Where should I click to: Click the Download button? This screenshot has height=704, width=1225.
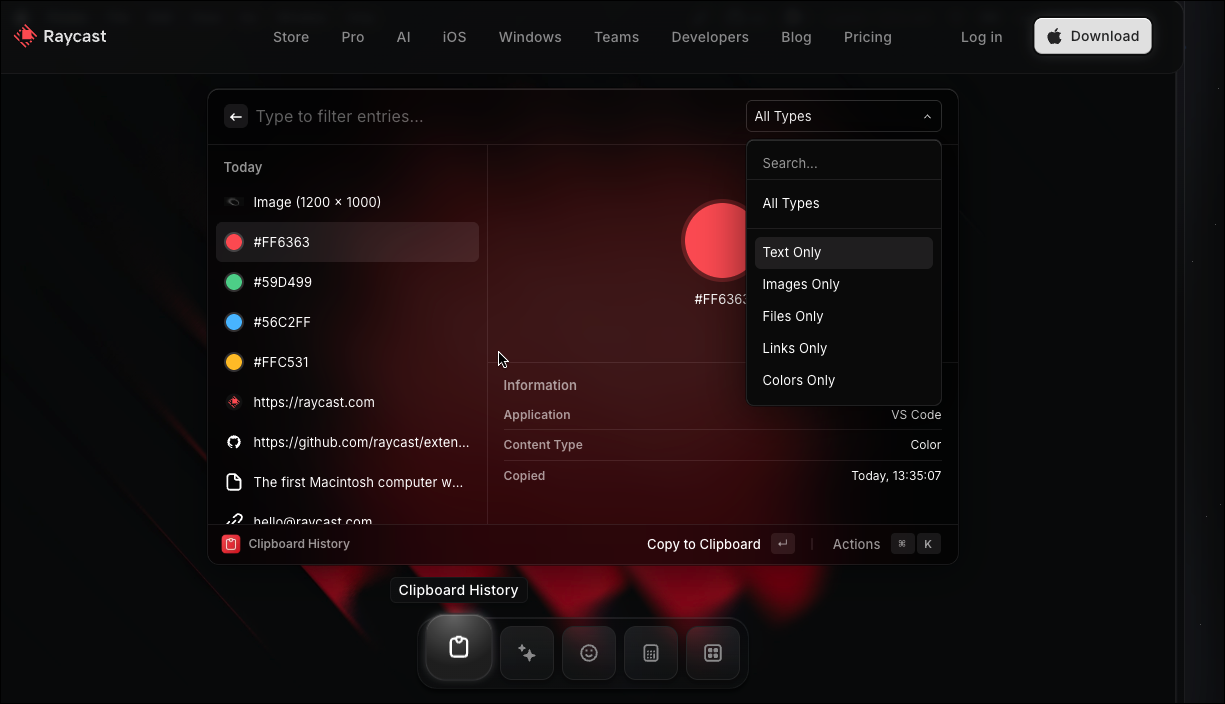(x=1092, y=36)
